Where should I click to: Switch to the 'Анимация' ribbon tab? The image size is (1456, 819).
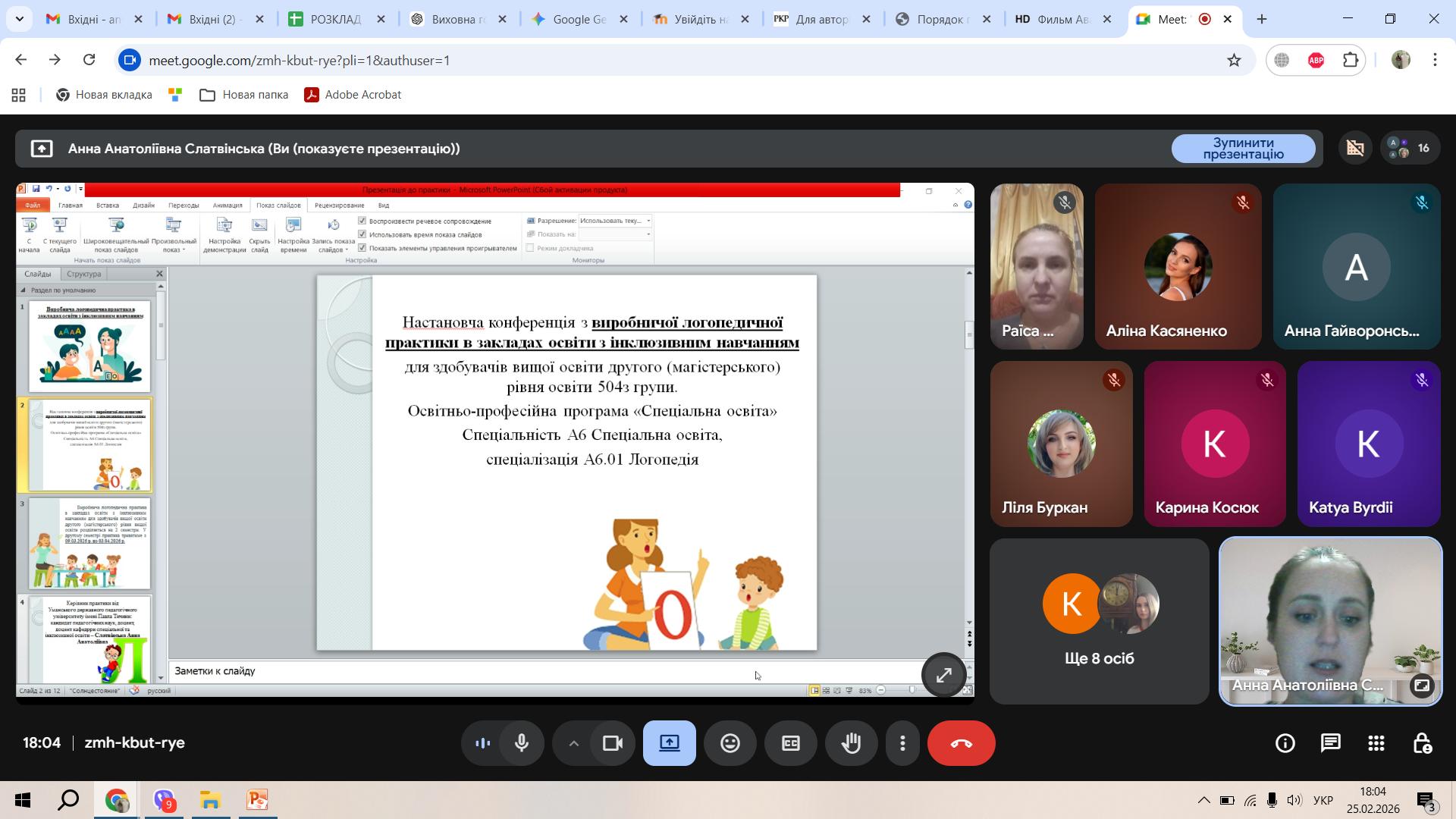point(227,206)
